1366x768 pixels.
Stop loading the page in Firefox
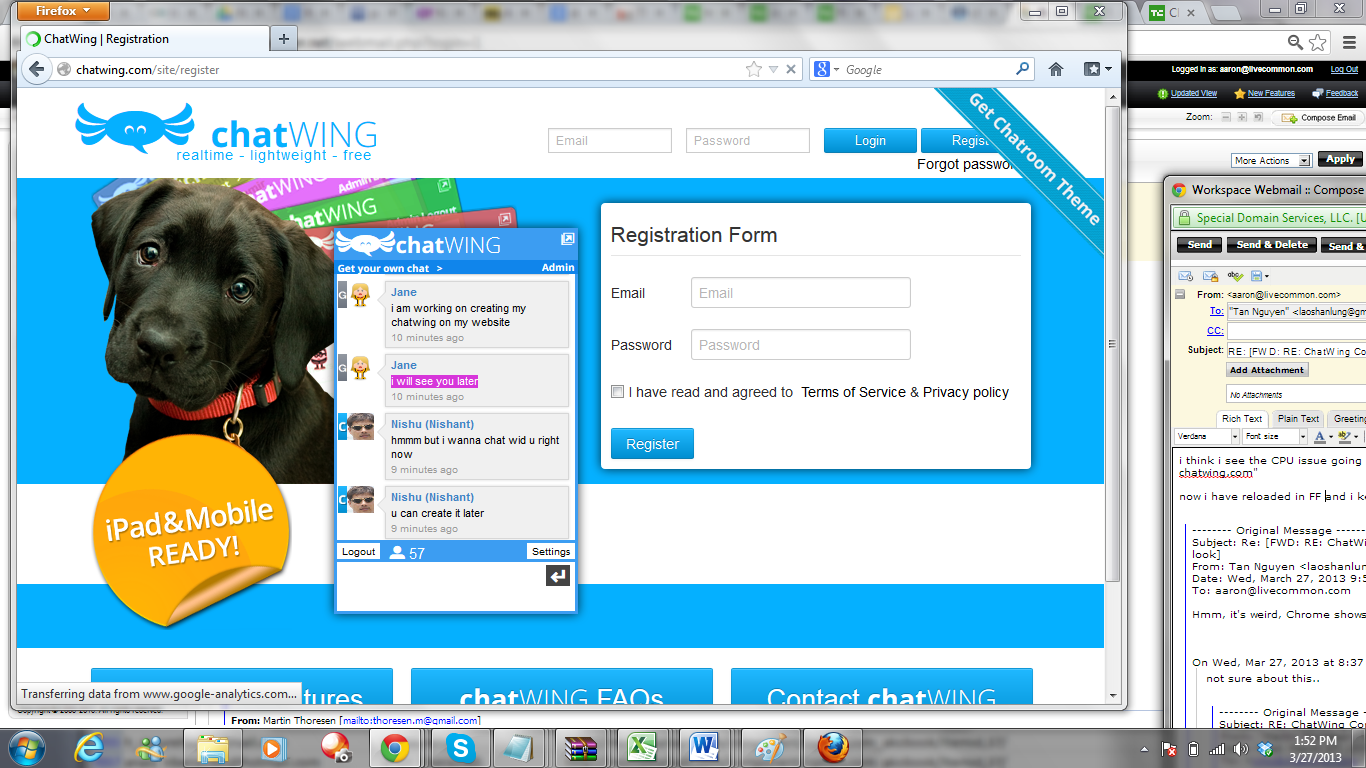pos(791,69)
